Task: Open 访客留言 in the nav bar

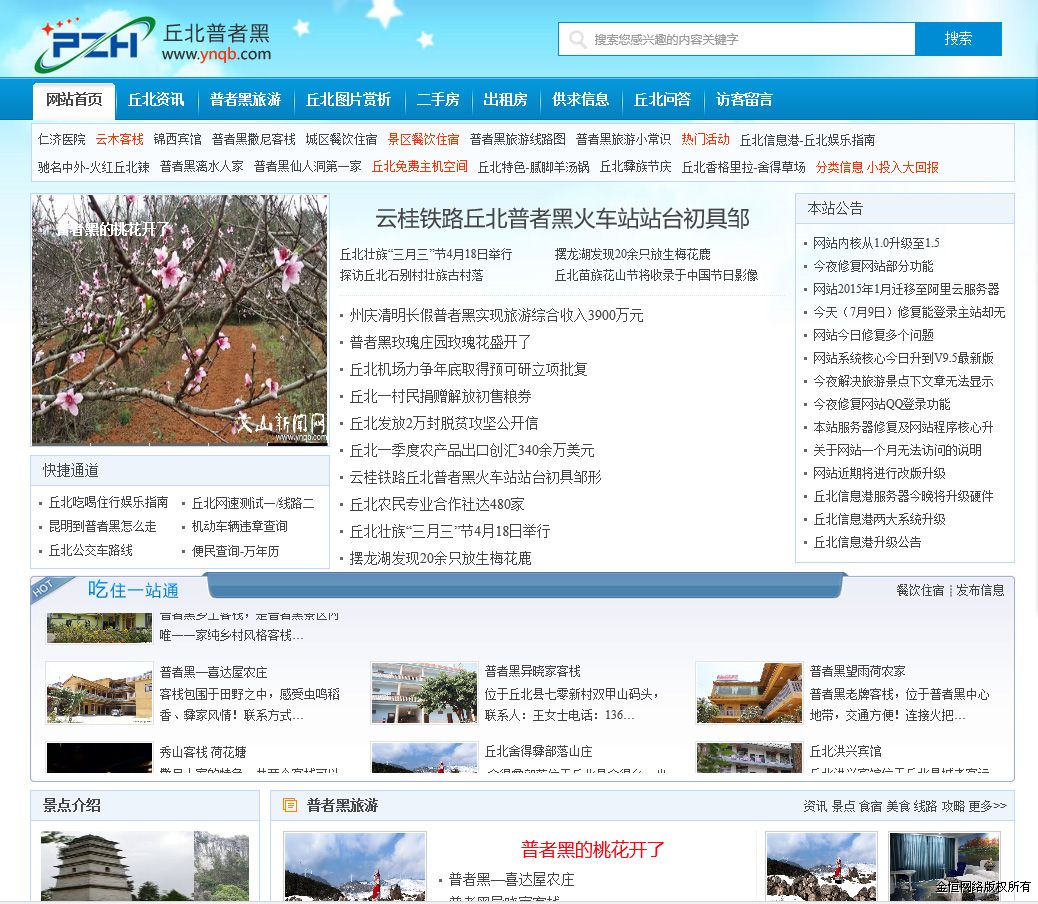Action: click(744, 100)
